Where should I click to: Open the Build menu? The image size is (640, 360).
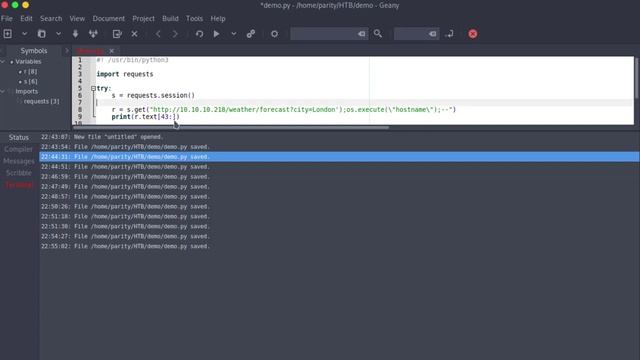(x=170, y=18)
